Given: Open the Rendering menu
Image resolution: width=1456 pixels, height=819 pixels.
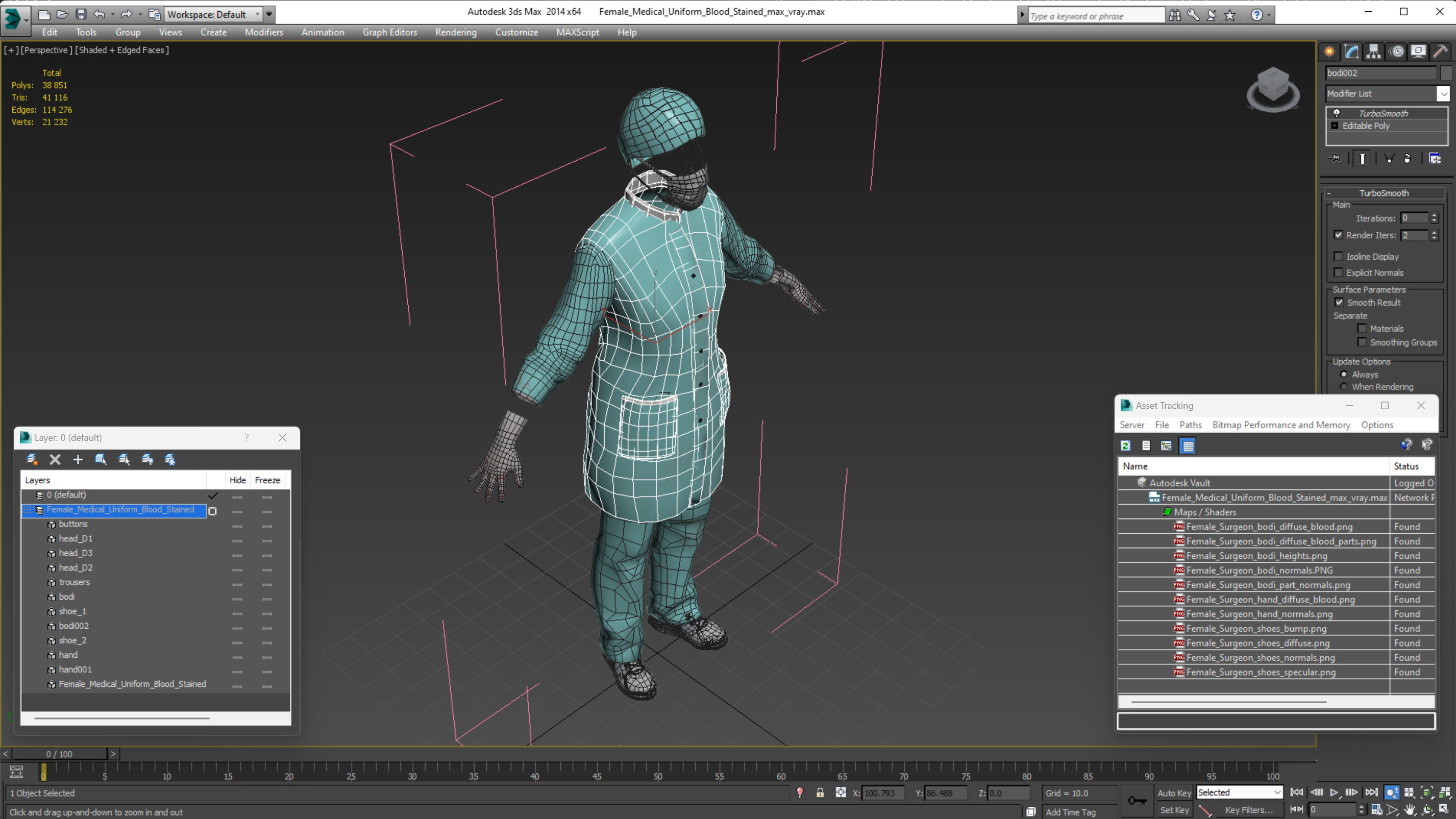Looking at the screenshot, I should click(x=456, y=32).
